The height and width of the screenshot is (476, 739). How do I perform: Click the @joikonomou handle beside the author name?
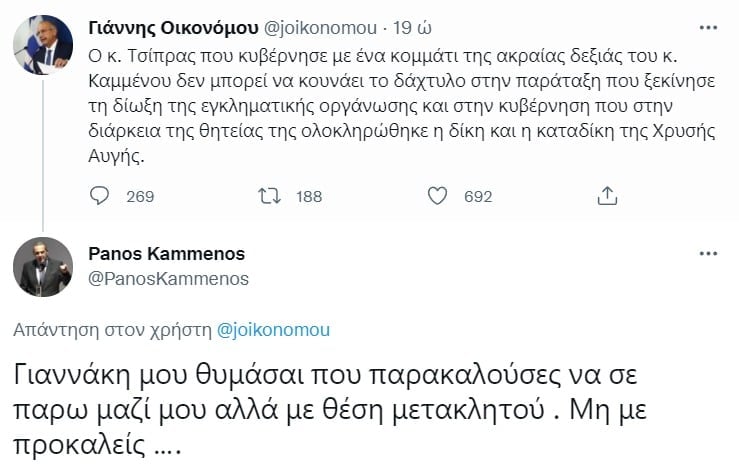318,23
